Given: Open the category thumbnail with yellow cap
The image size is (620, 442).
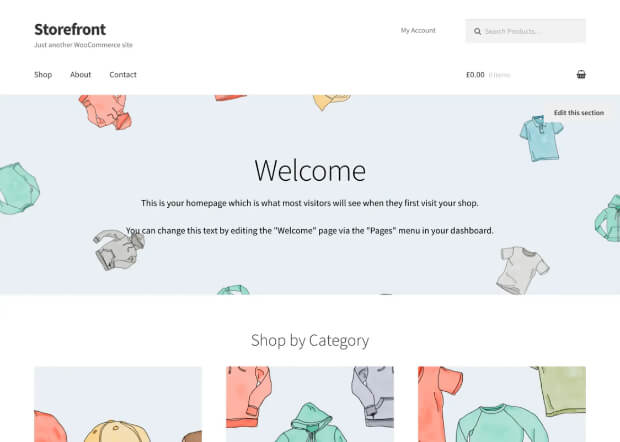Looking at the screenshot, I should coord(118,404).
